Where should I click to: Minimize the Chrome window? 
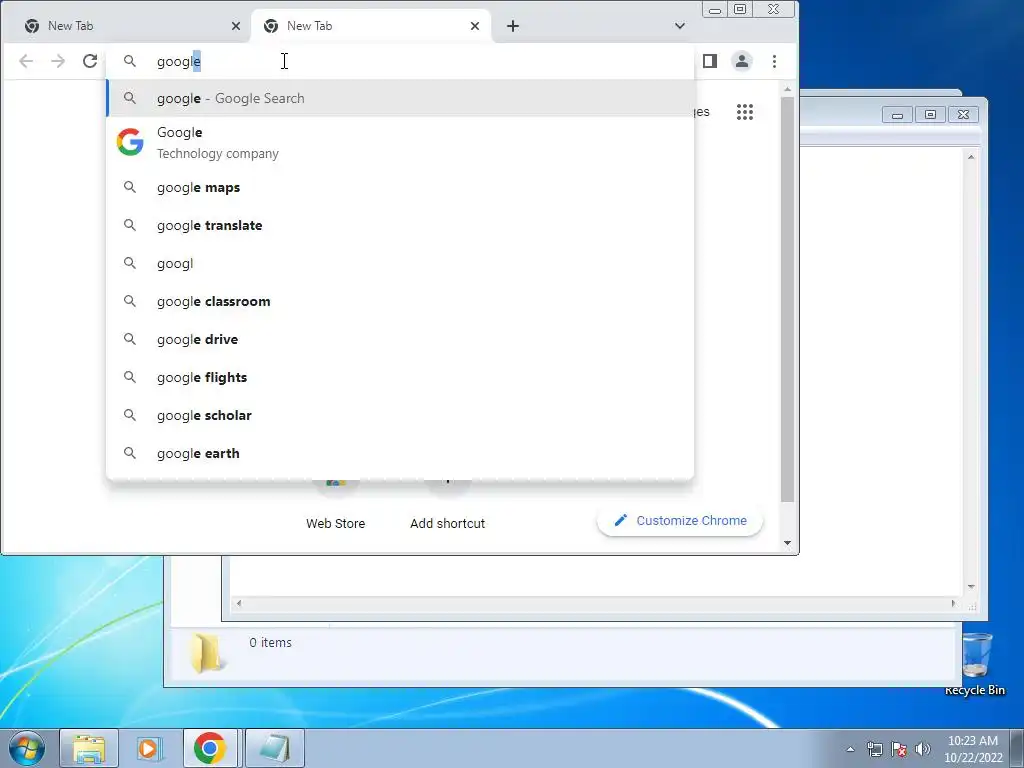point(715,10)
